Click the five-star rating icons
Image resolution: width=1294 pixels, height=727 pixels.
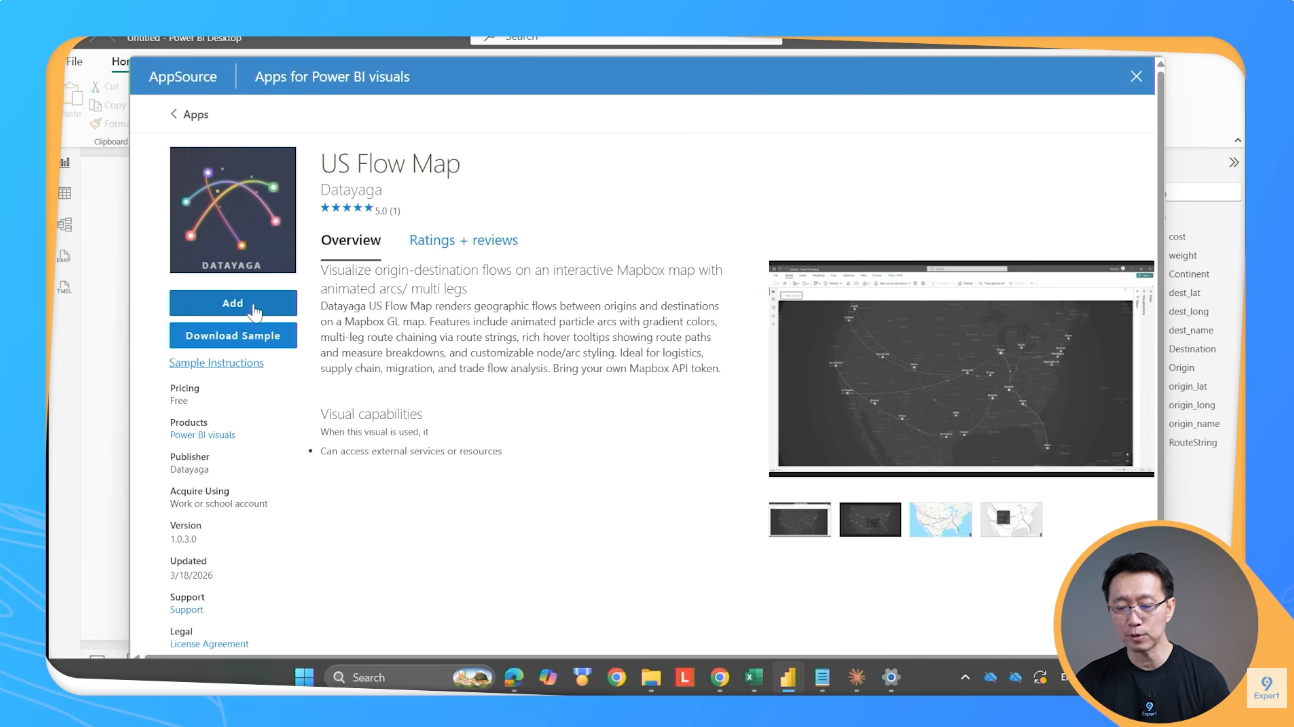(347, 208)
